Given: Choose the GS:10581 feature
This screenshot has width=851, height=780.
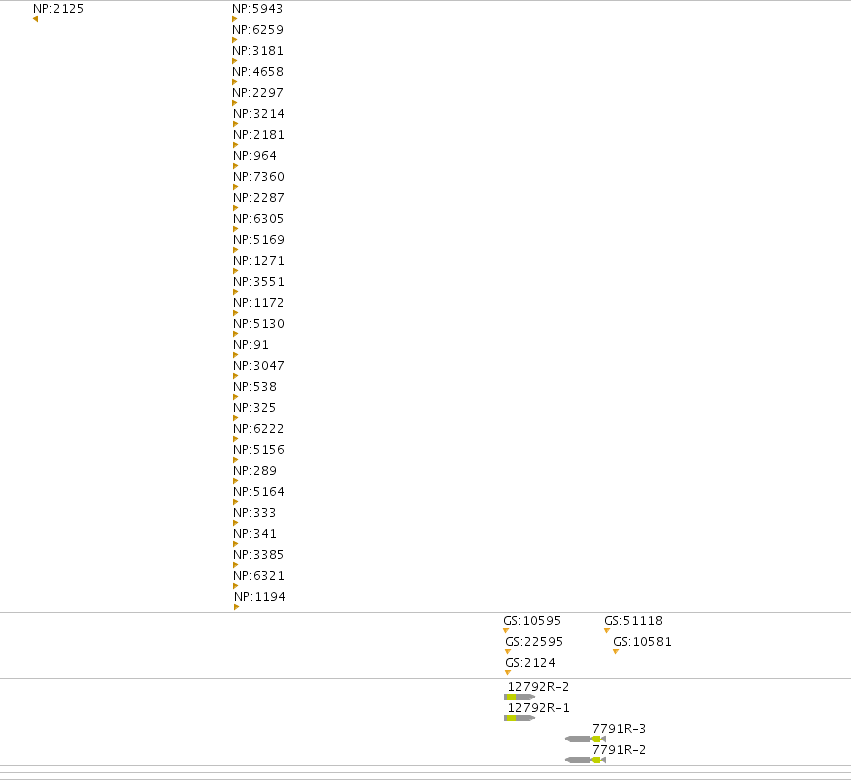Looking at the screenshot, I should tap(643, 642).
